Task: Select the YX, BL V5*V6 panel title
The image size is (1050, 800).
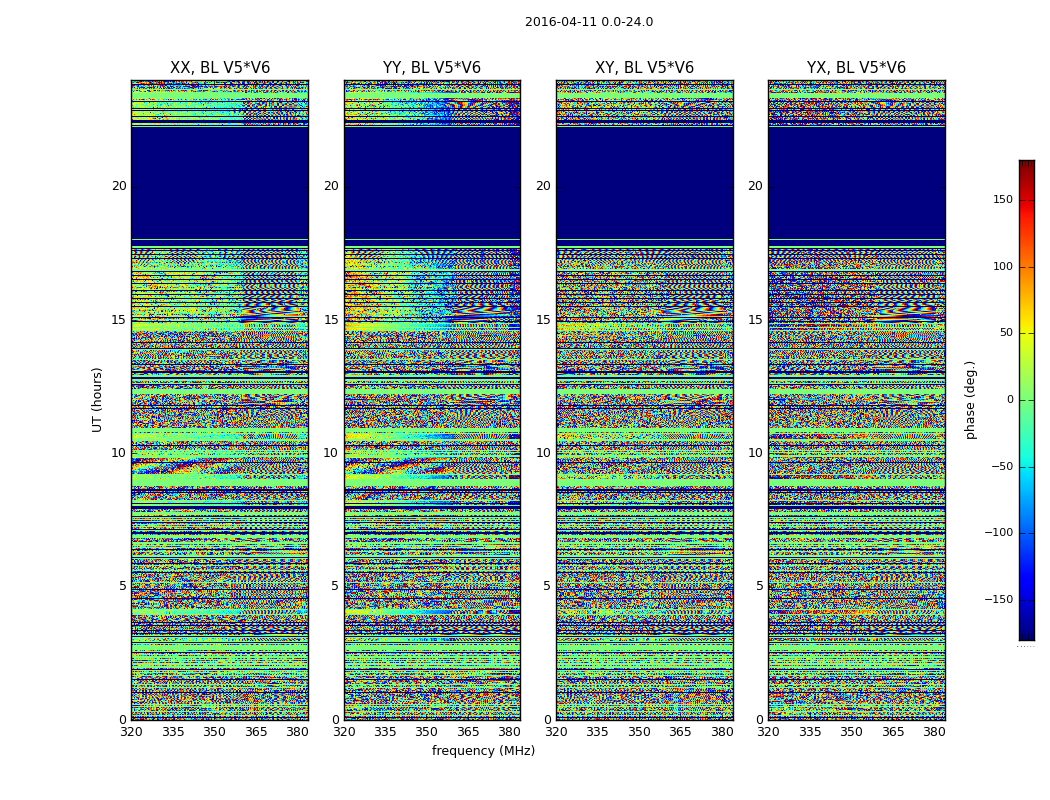Action: 856,68
